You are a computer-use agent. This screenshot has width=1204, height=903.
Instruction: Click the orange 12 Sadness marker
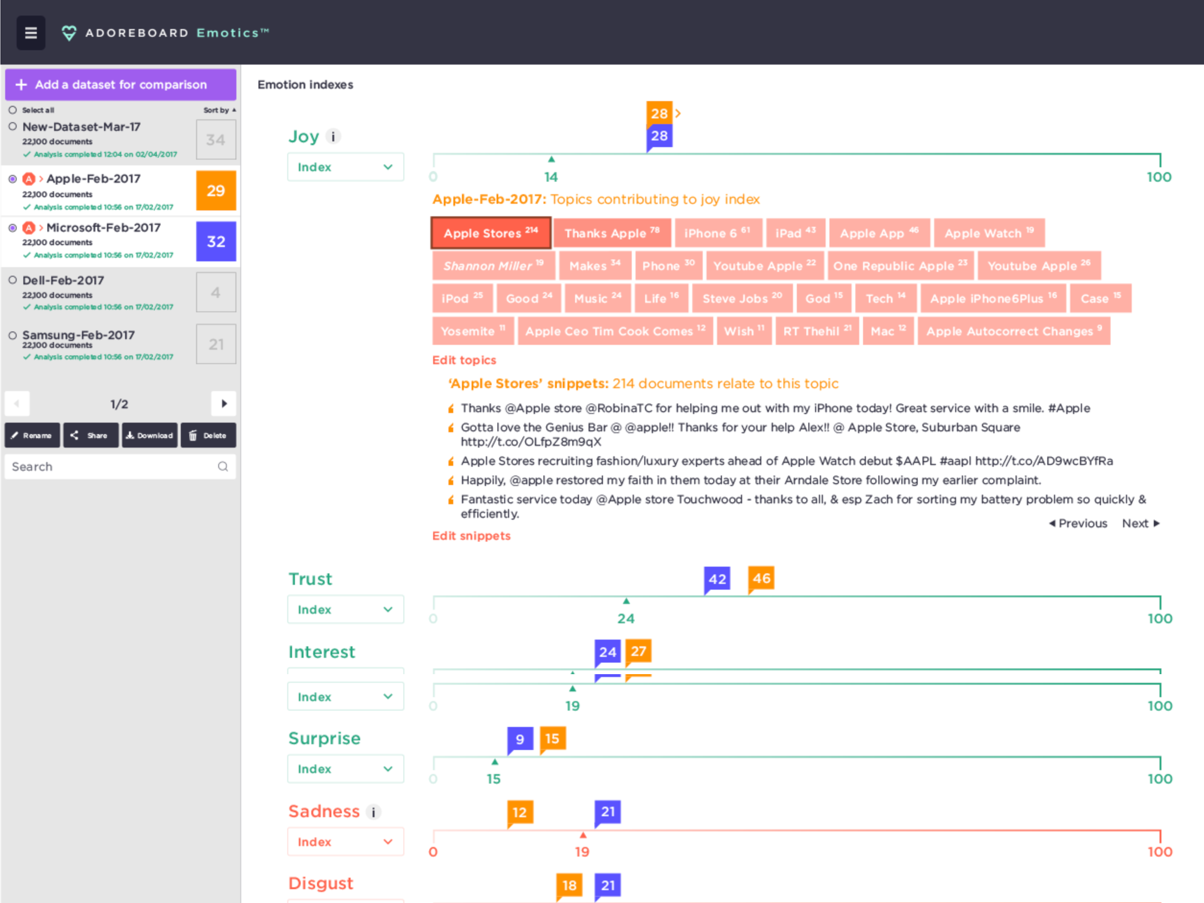click(520, 813)
